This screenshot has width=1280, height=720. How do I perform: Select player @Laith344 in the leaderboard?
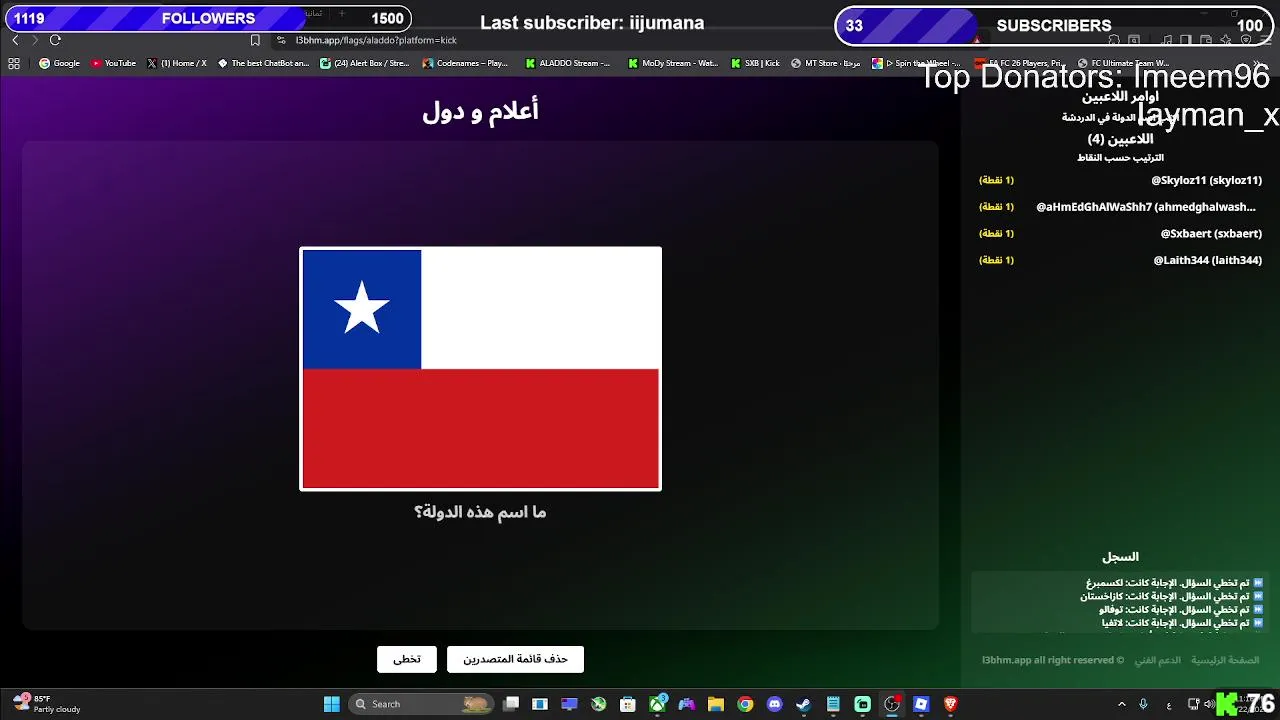(1120, 260)
